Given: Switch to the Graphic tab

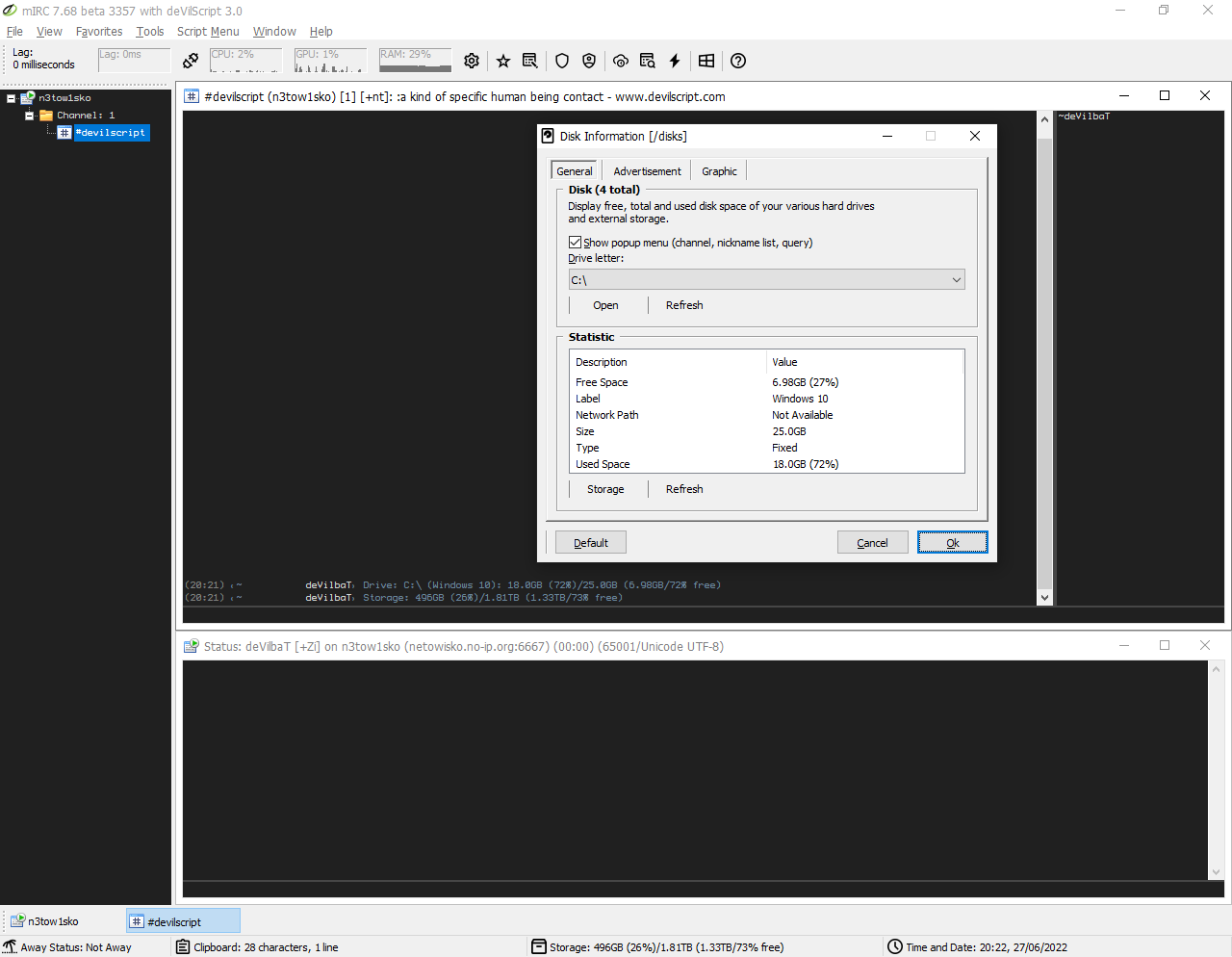Looking at the screenshot, I should point(719,171).
